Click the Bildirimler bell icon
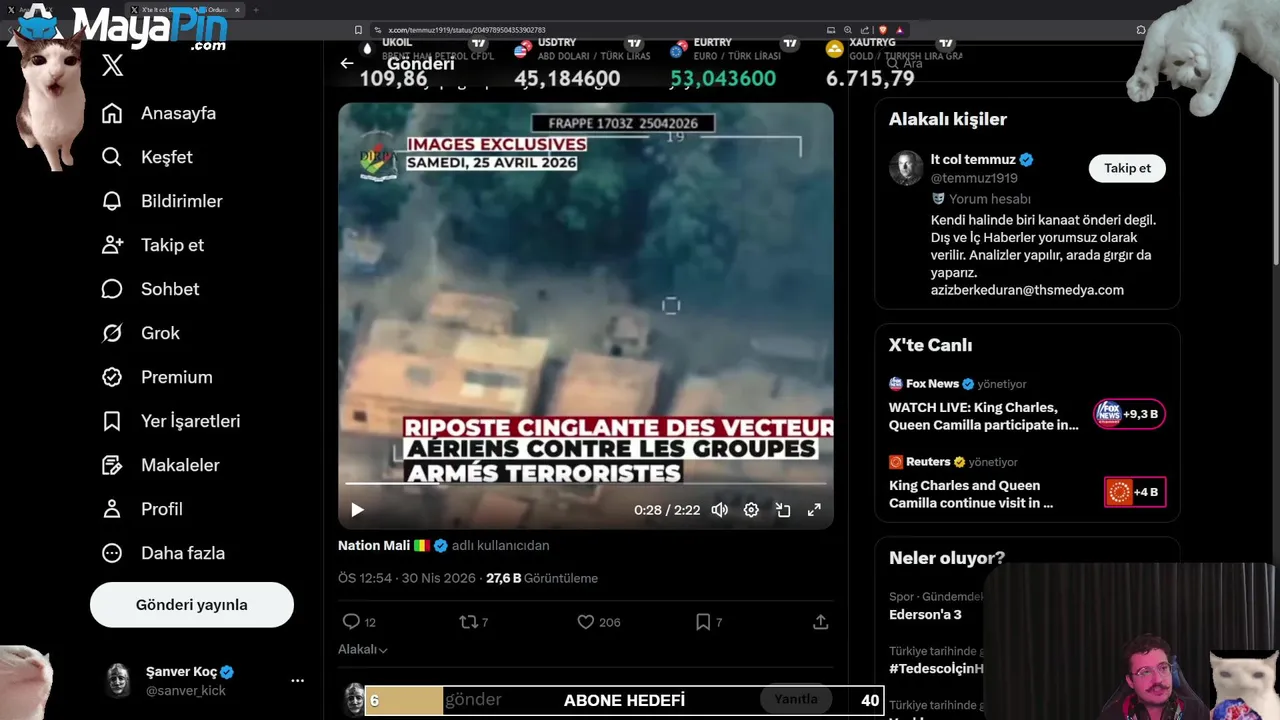Screen dimensions: 1280x720 pos(112,201)
